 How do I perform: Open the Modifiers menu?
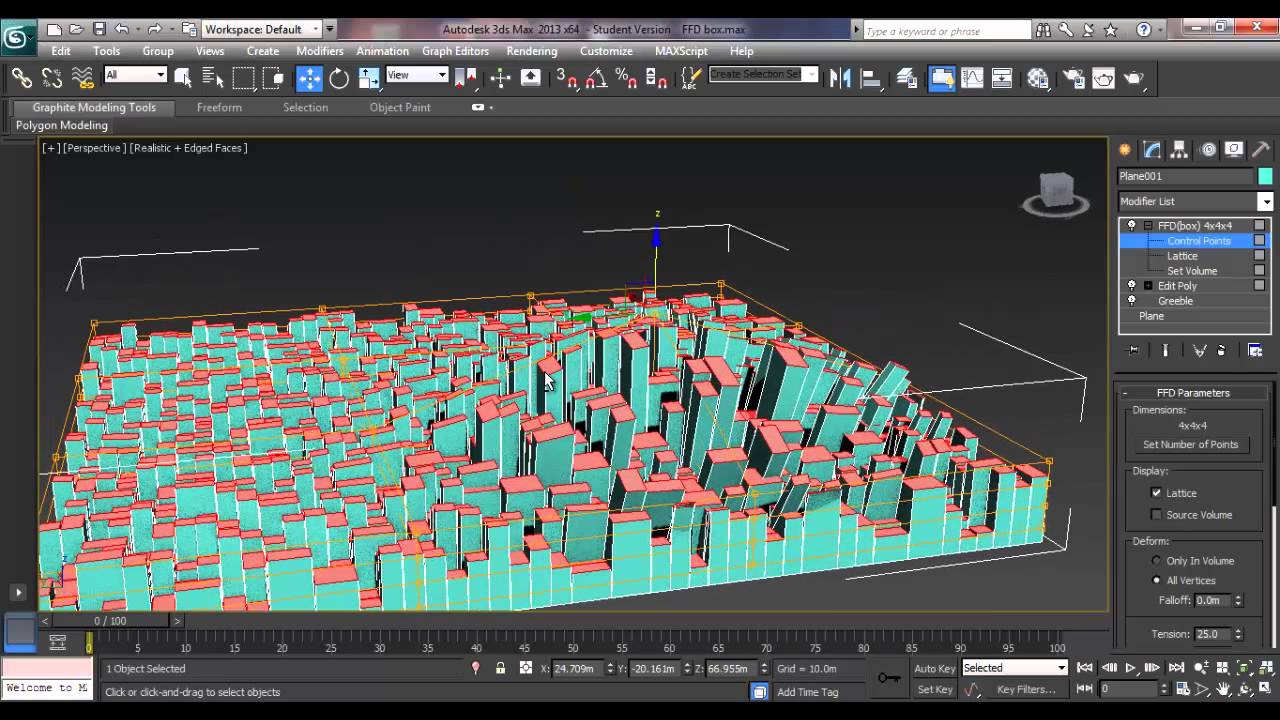320,51
